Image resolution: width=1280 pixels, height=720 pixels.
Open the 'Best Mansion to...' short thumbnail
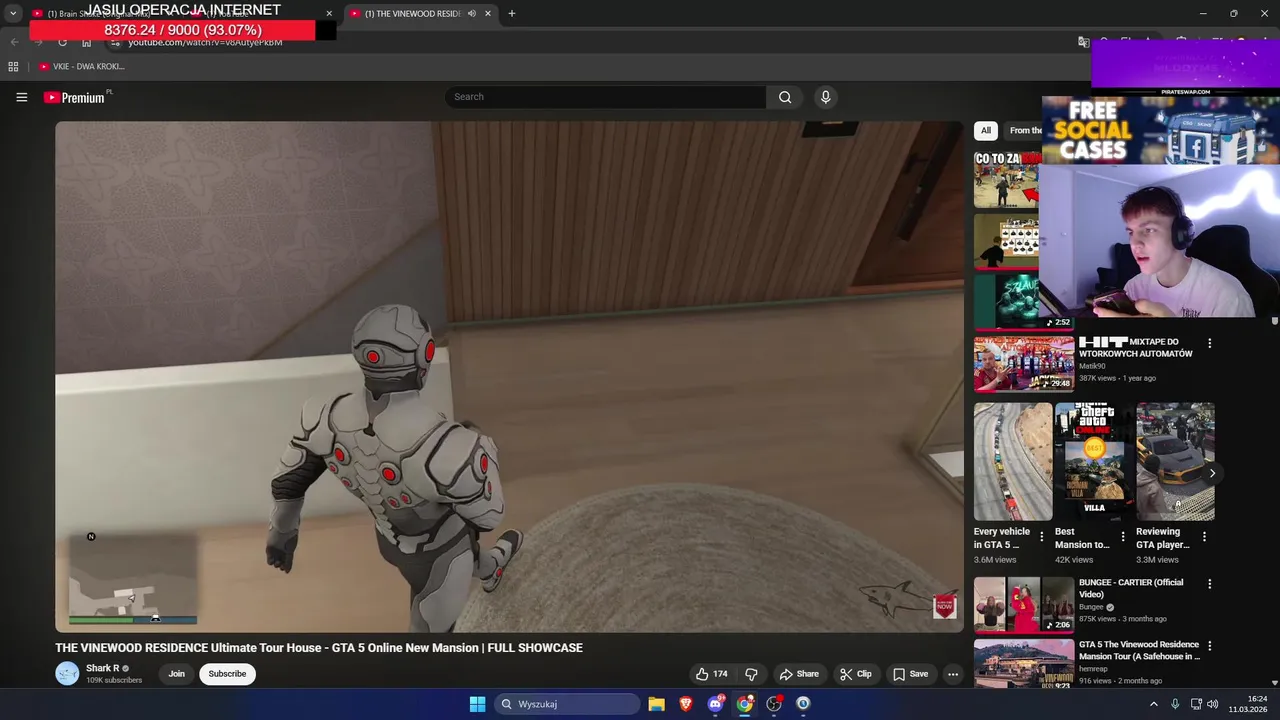pyautogui.click(x=1094, y=462)
